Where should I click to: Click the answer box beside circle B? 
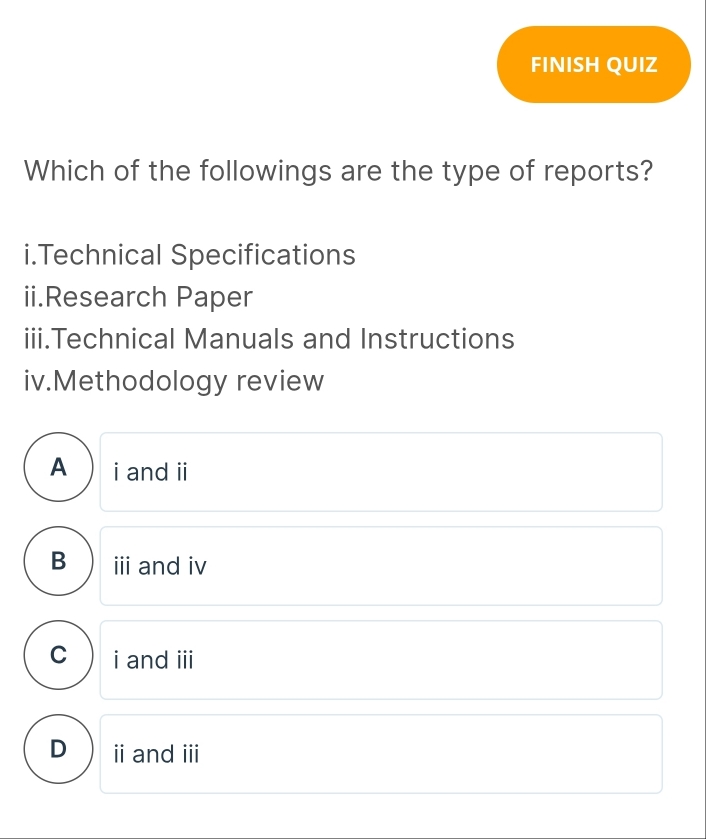point(380,566)
